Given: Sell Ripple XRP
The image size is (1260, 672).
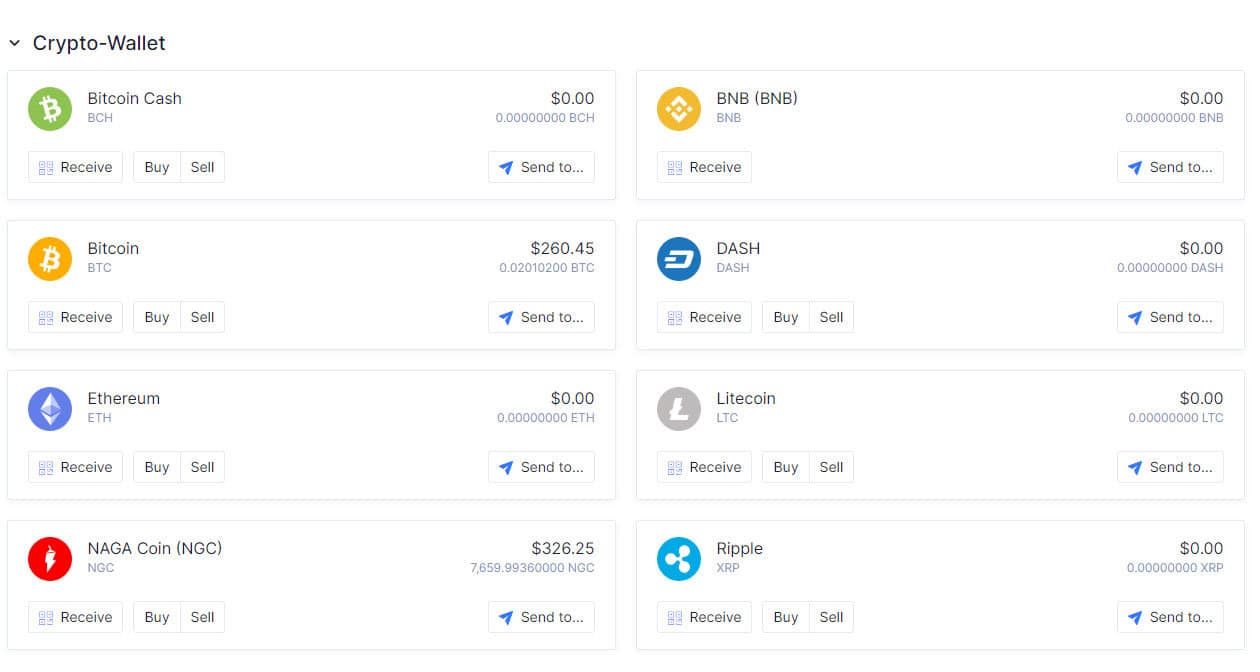Looking at the screenshot, I should (832, 617).
